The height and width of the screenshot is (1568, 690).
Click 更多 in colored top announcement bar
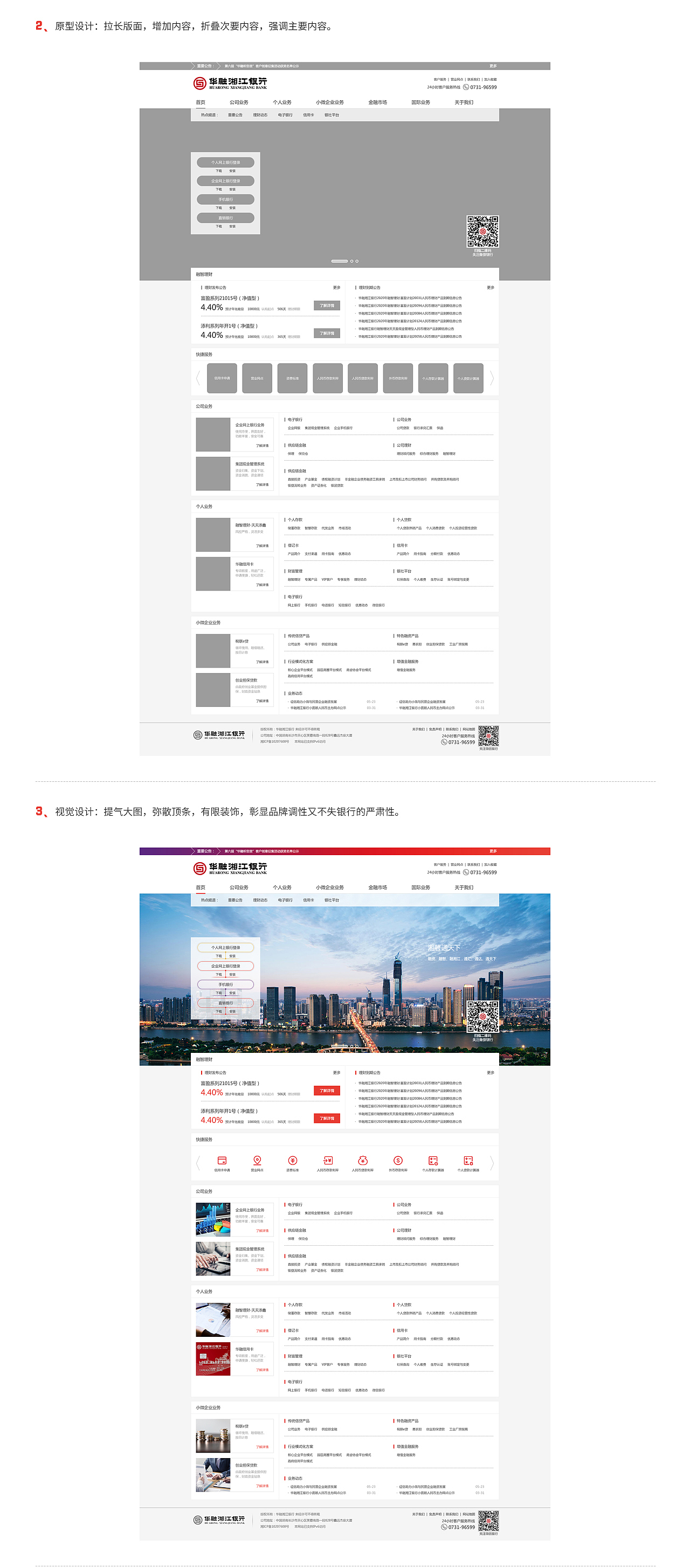click(x=493, y=851)
